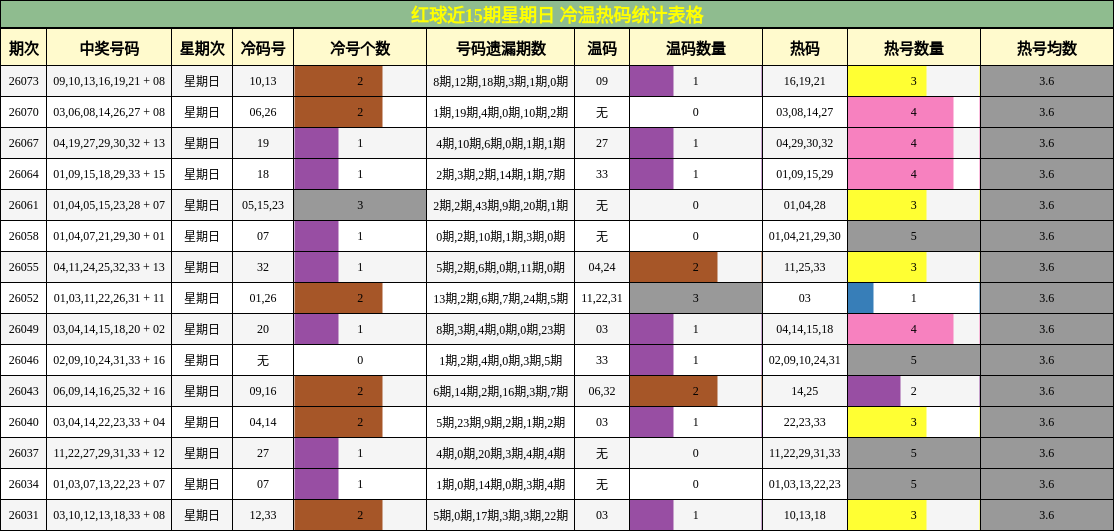Click gray cold count bar in row 26061
This screenshot has width=1114, height=531.
(x=360, y=205)
